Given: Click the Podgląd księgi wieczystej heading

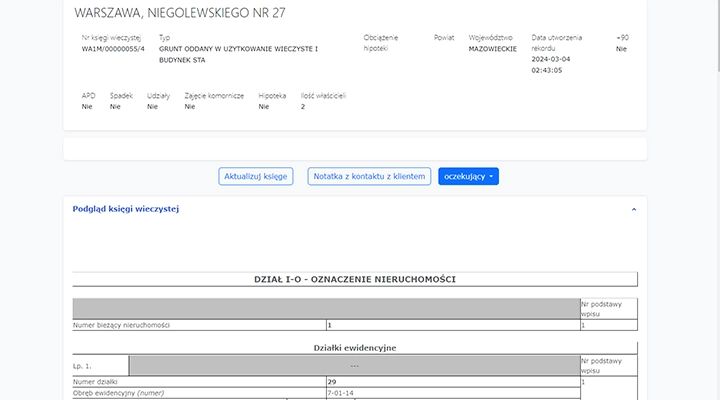Looking at the screenshot, I should [x=126, y=209].
